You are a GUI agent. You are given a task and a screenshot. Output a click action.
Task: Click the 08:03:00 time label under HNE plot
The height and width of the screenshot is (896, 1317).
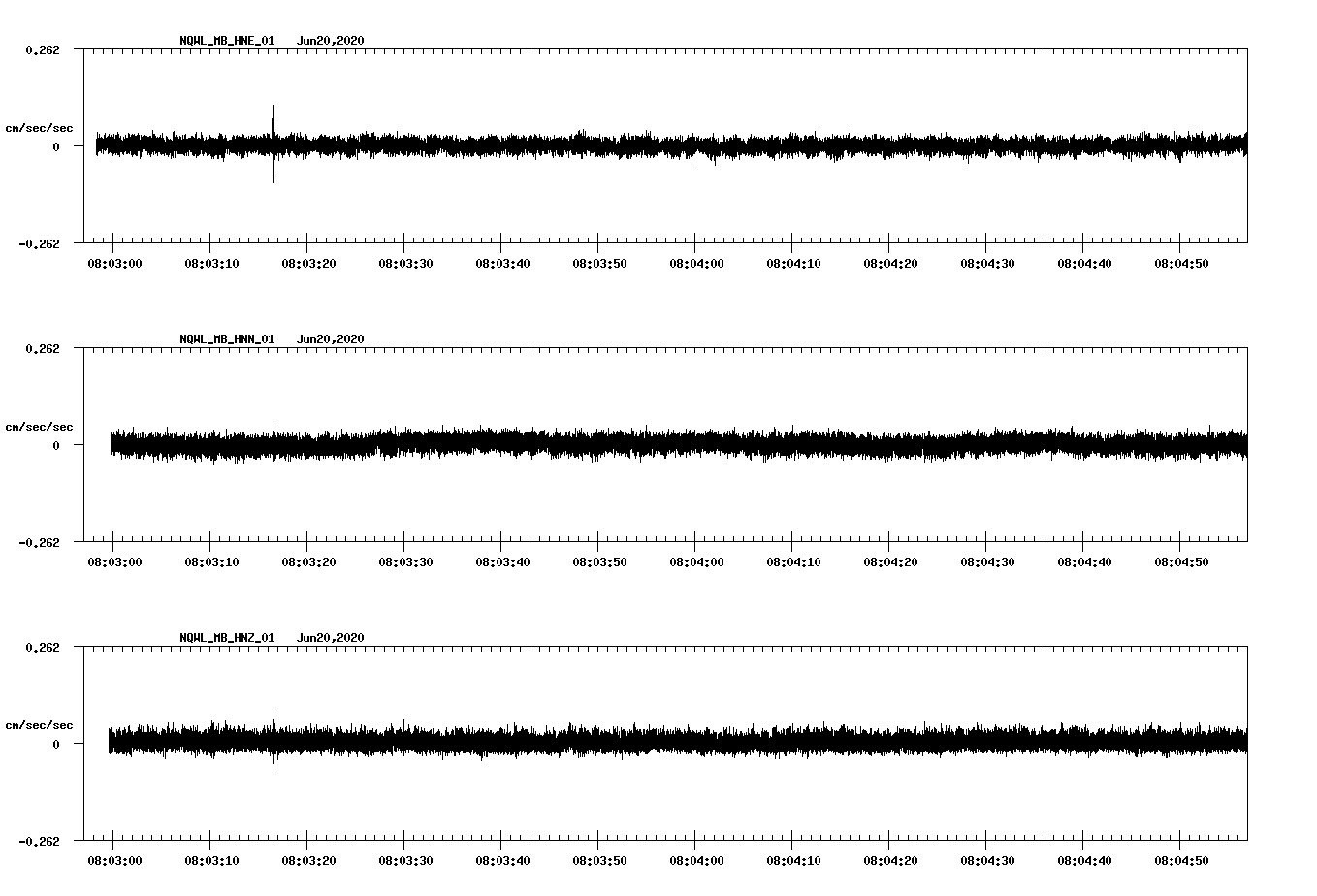[x=114, y=264]
